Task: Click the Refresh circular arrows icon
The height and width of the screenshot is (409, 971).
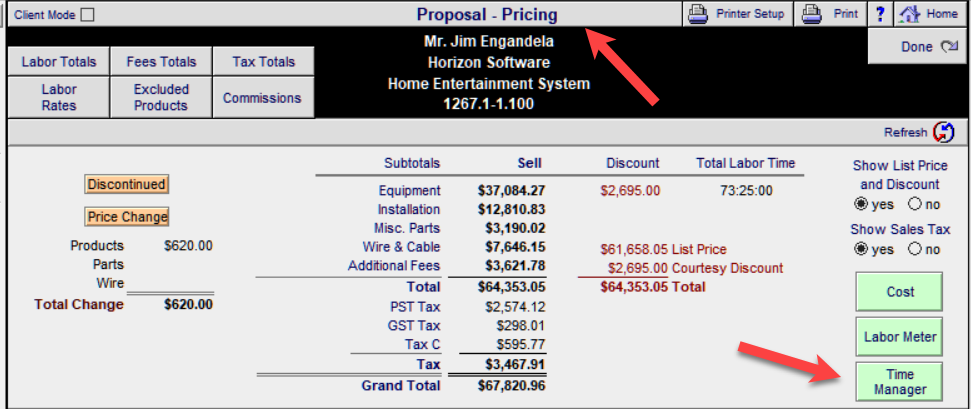Action: point(943,132)
